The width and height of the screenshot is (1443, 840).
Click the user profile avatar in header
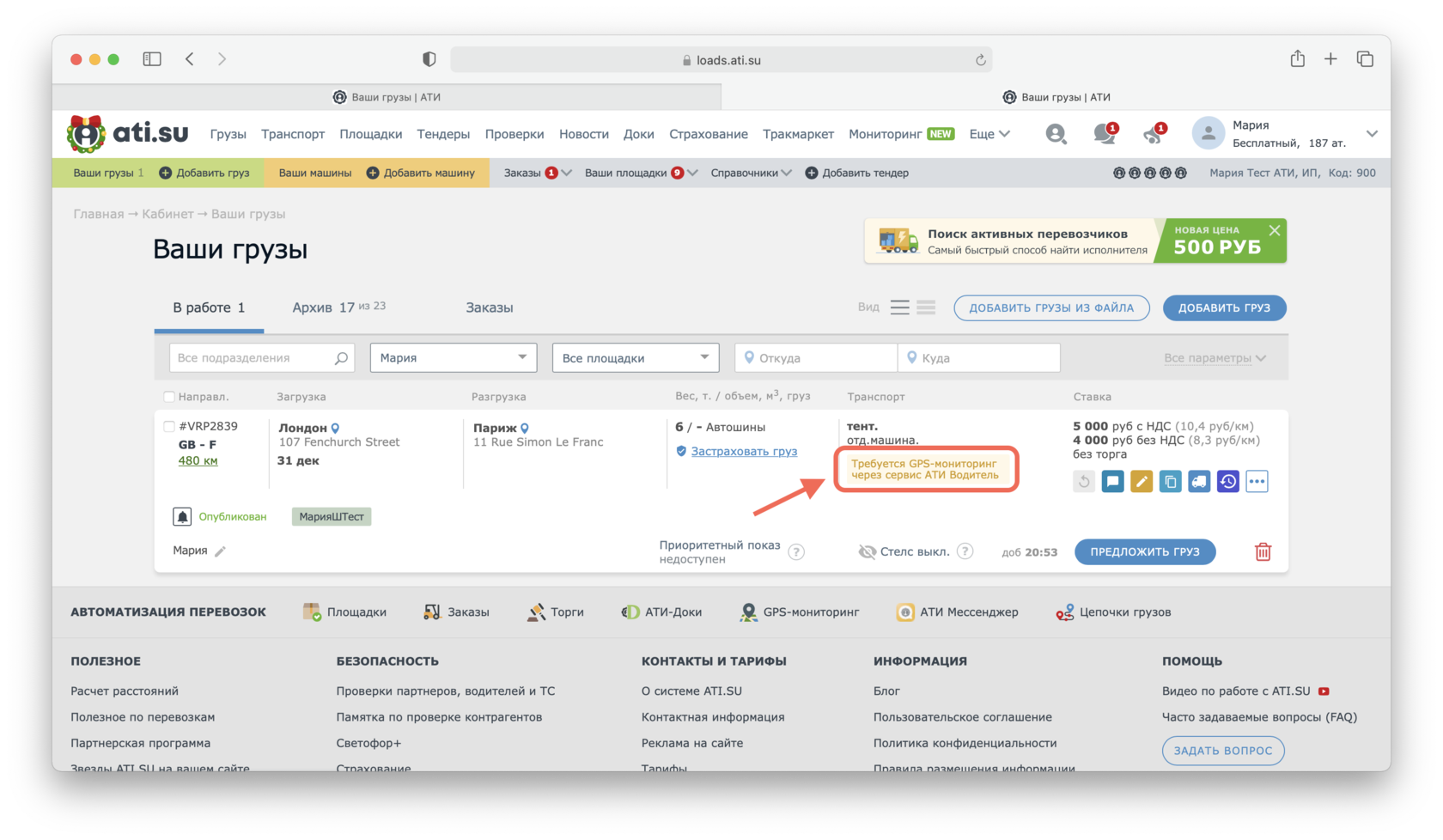(x=1208, y=133)
